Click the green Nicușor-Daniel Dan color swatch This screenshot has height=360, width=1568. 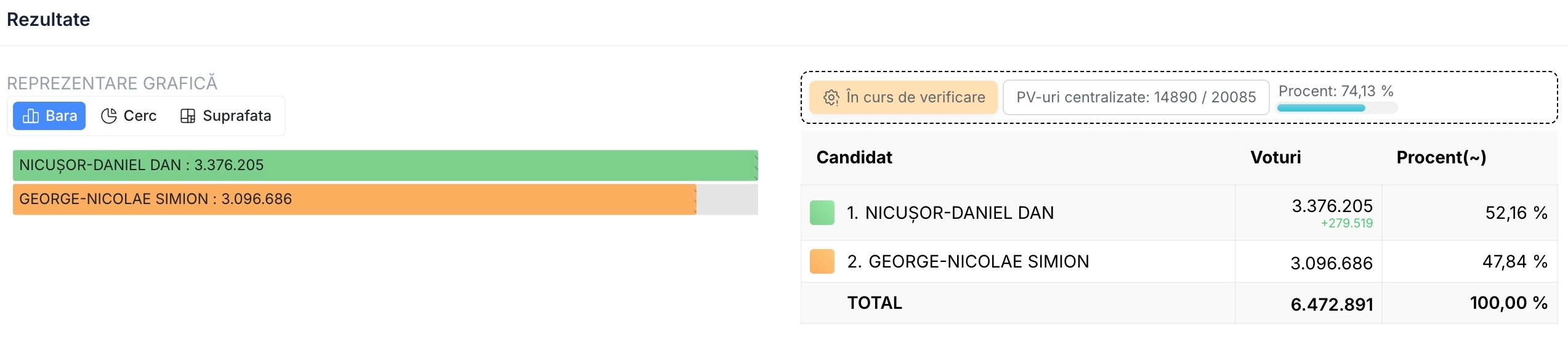pos(822,213)
